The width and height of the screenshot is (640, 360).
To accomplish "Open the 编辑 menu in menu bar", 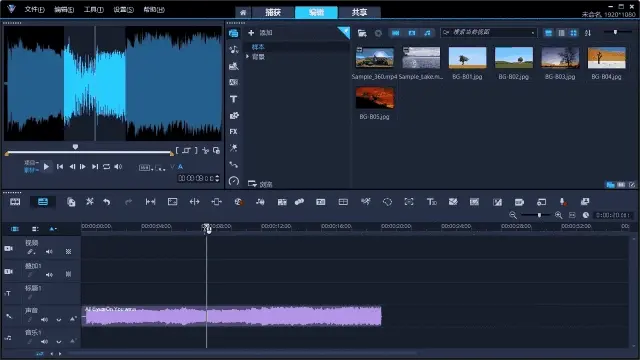I will [64, 9].
